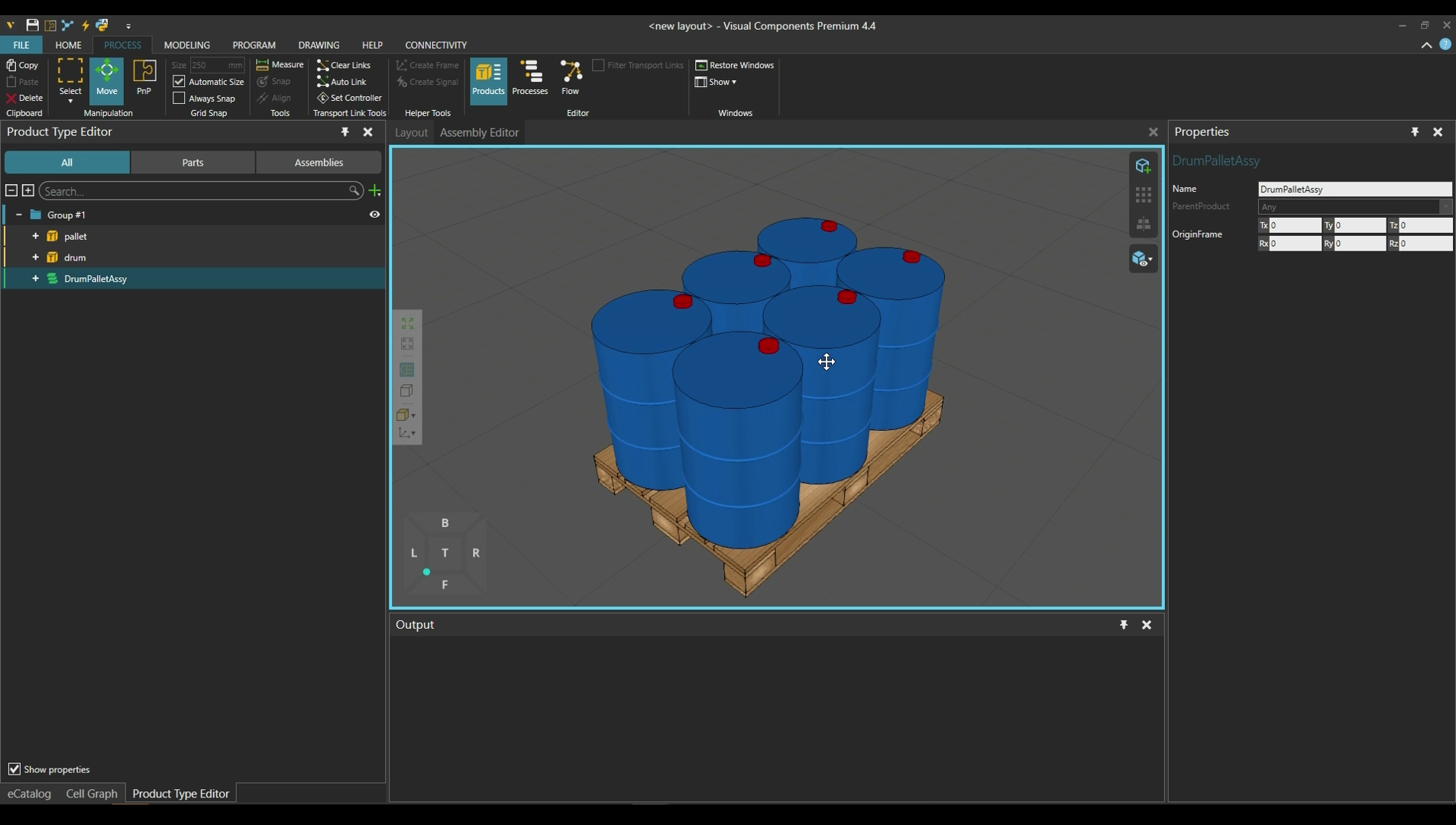Select the PnP manipulation tool
Image resolution: width=1456 pixels, height=825 pixels.
tap(144, 78)
